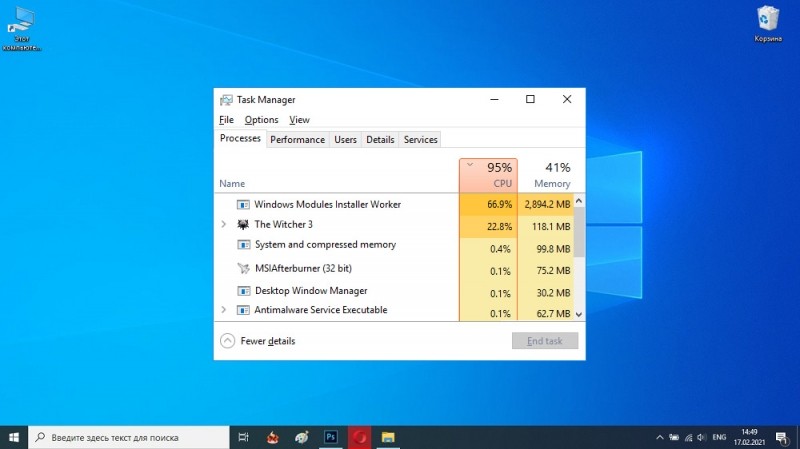Open the Task View taskbar button
The height and width of the screenshot is (449, 800).
244,437
